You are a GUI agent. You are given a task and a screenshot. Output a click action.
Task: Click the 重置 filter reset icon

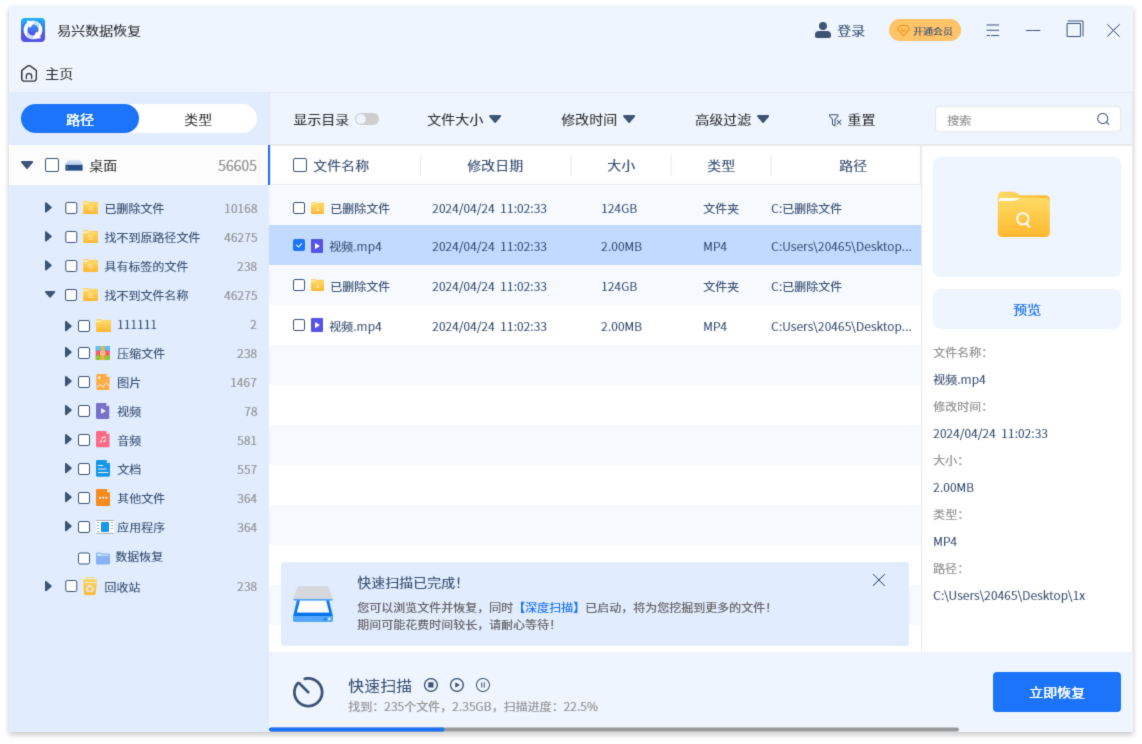tap(834, 119)
